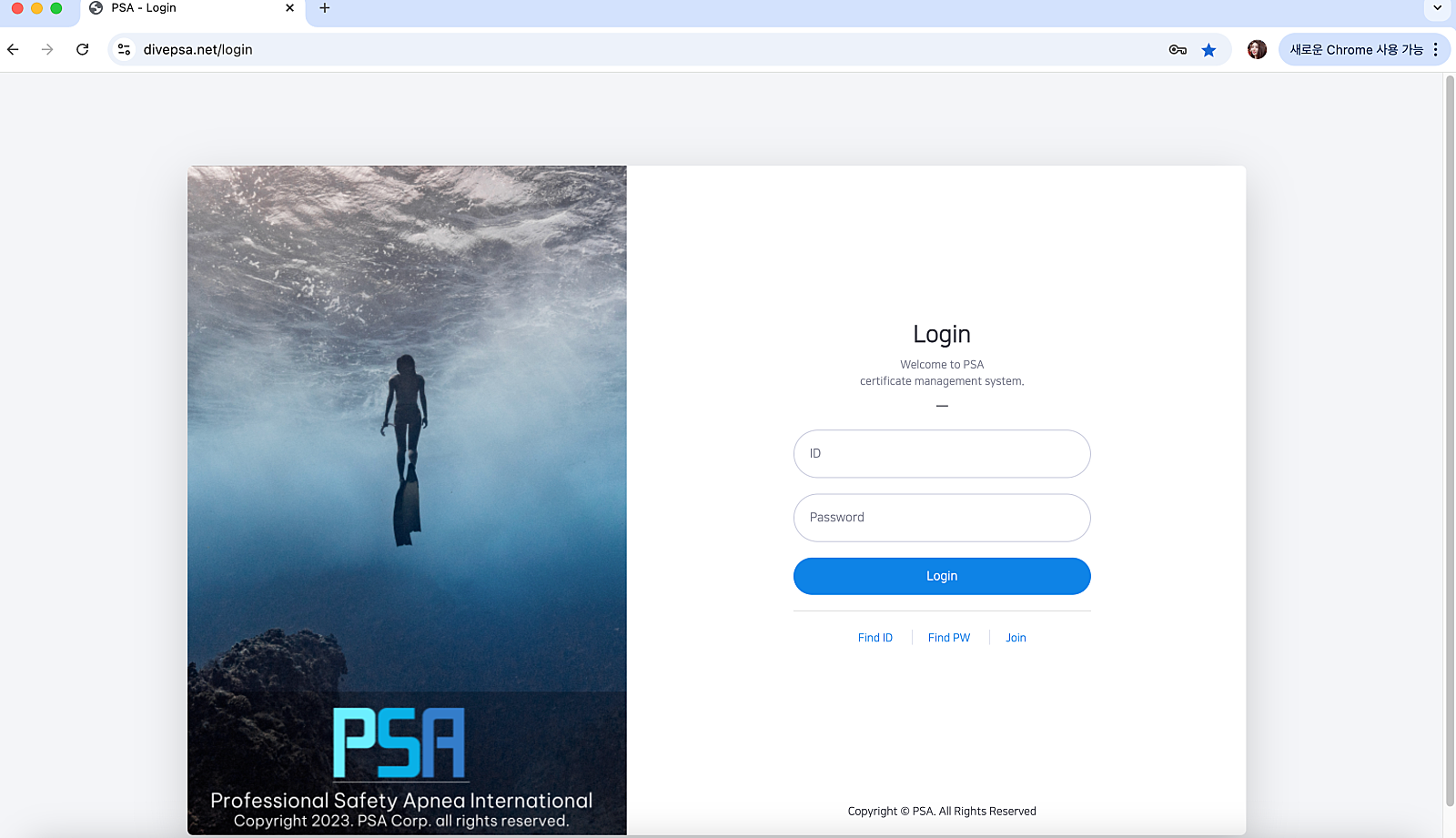Open the Chrome three-dot menu
Image resolution: width=1456 pixels, height=838 pixels.
pos(1436,49)
